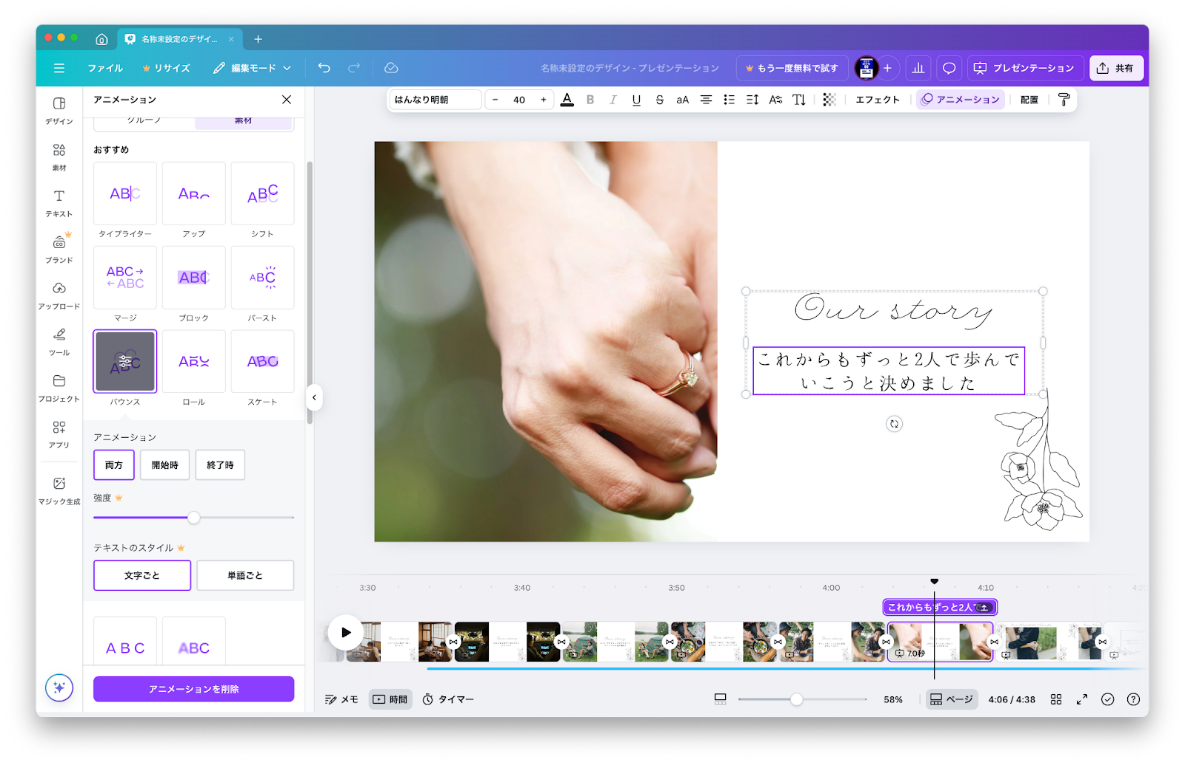Screen dimensions: 1185x765
Task: Select 単語ごと text style
Action: pyautogui.click(x=245, y=575)
